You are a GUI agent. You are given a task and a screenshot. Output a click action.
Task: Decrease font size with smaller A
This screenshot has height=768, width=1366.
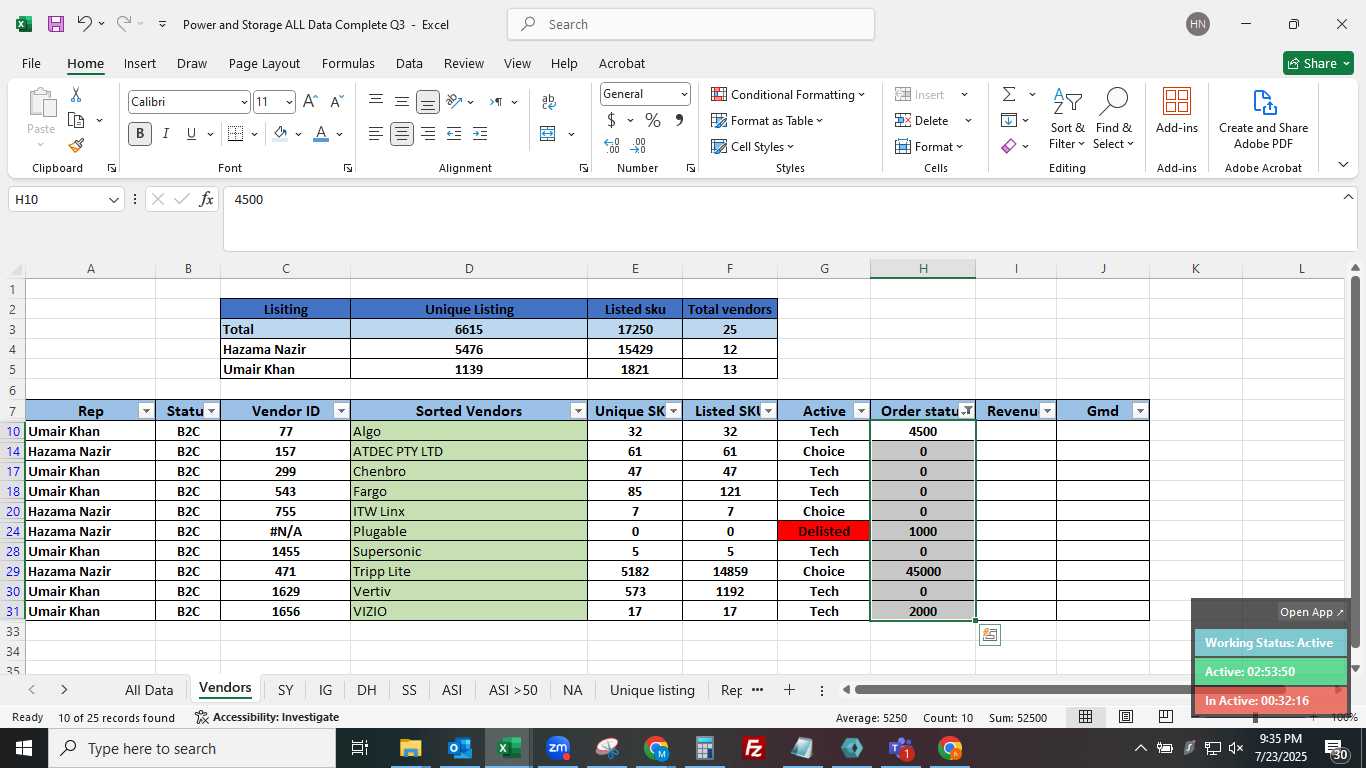coord(336,101)
